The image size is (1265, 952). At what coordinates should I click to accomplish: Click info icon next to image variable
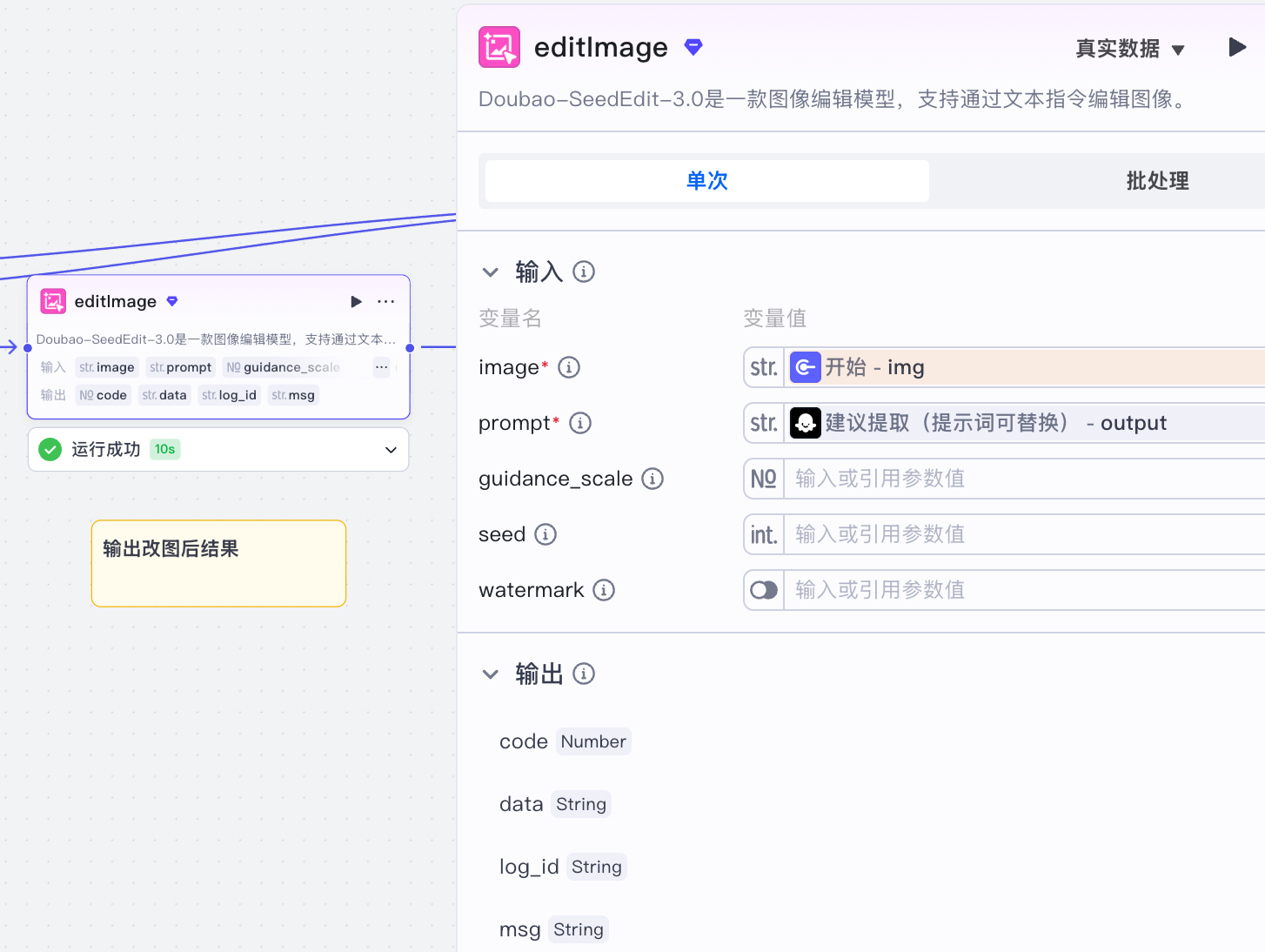(569, 367)
